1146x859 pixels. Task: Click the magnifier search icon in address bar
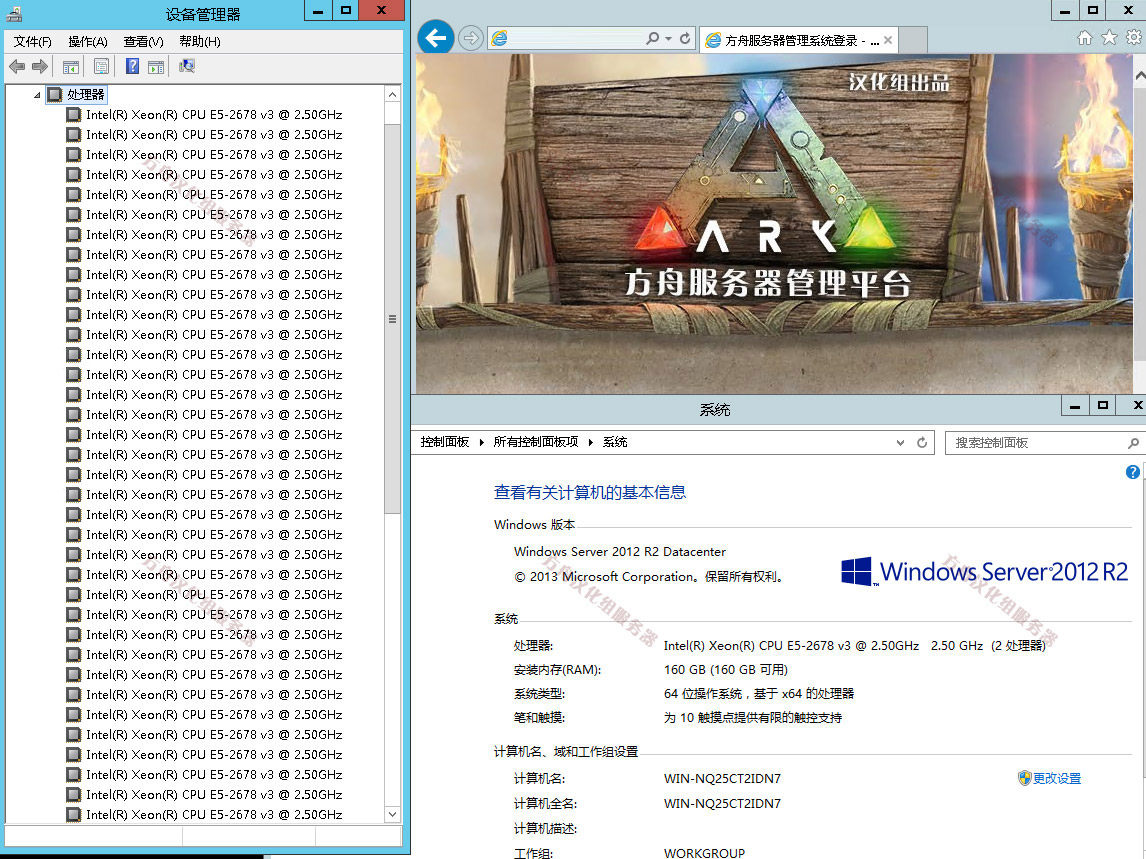(x=652, y=38)
